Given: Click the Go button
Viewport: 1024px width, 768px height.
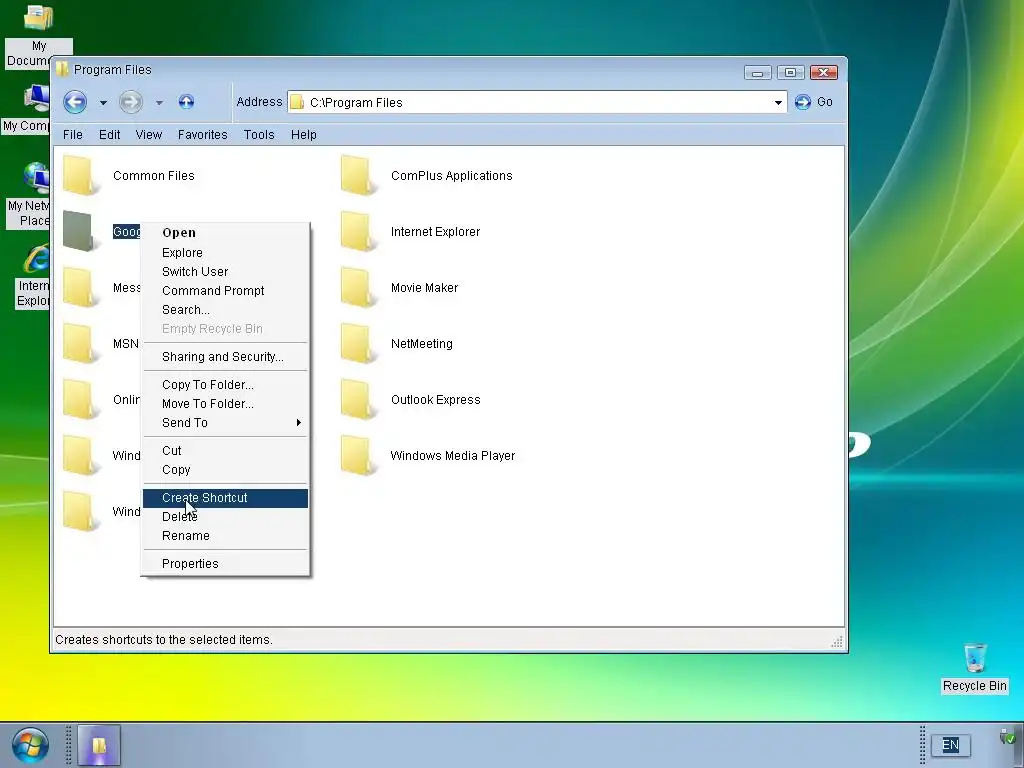Looking at the screenshot, I should coord(814,102).
